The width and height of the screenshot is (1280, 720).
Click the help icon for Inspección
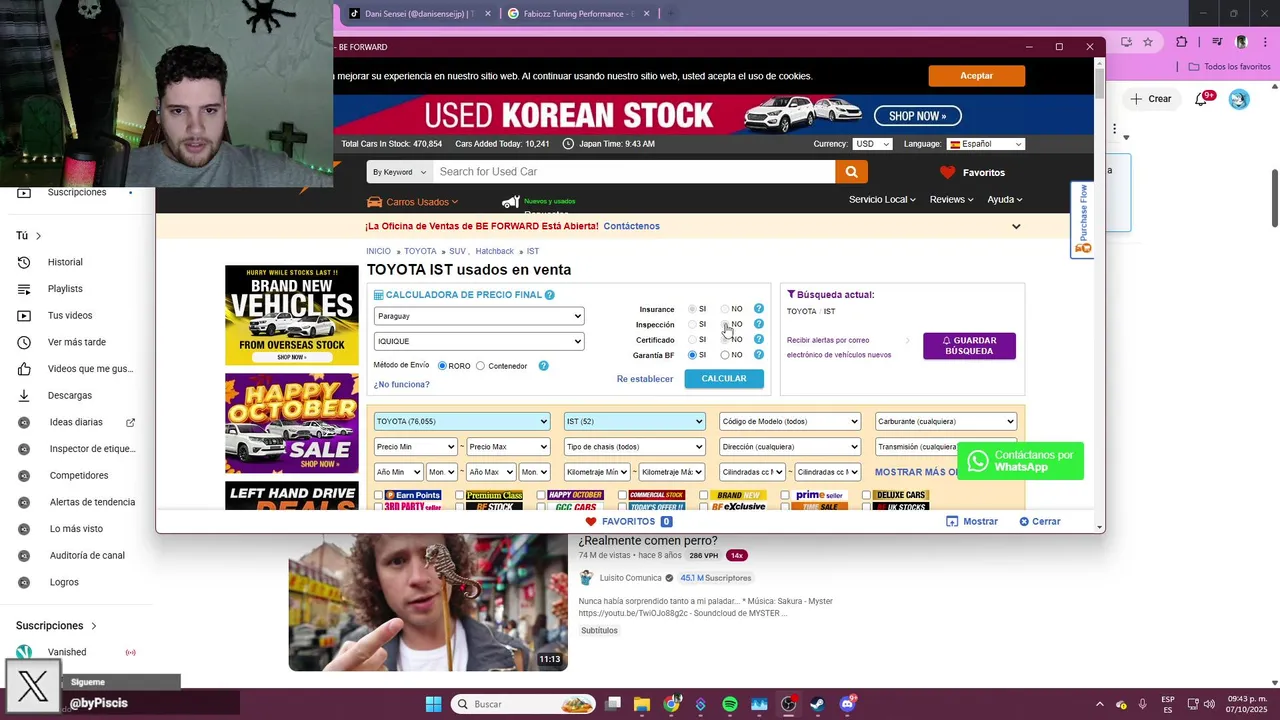(x=759, y=324)
